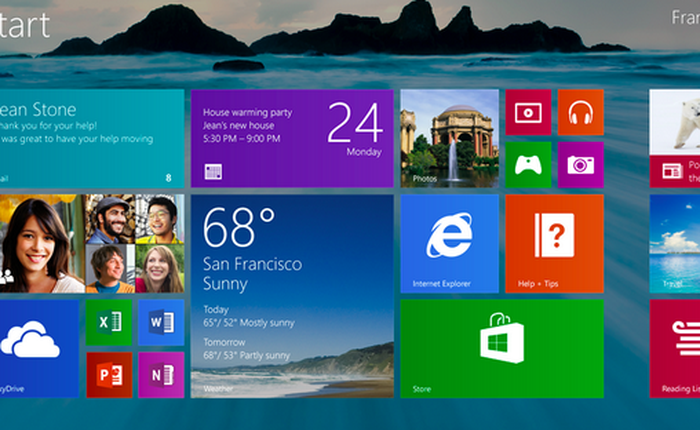Launch the PowerPoint tile

point(109,375)
